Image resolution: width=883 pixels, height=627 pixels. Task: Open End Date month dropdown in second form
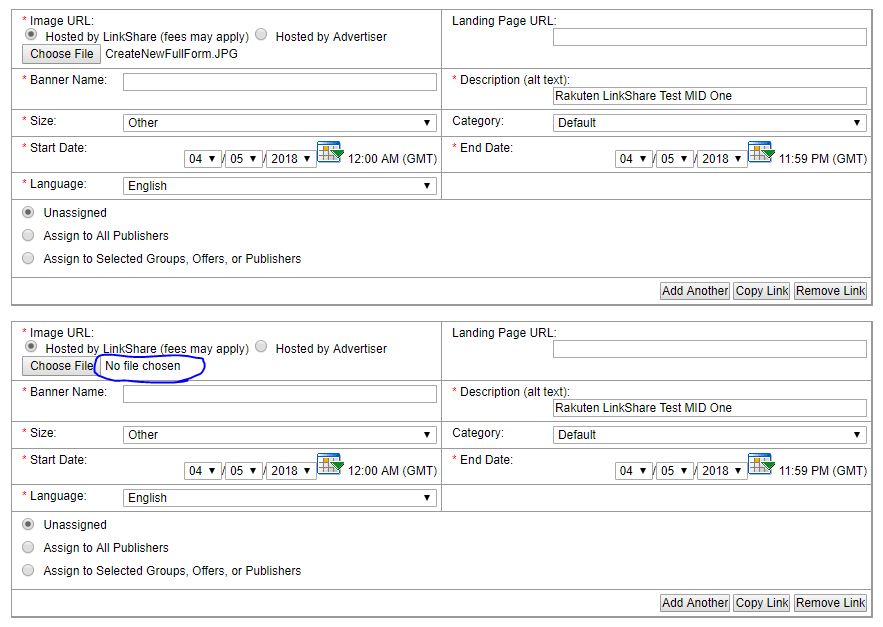pyautogui.click(x=633, y=471)
